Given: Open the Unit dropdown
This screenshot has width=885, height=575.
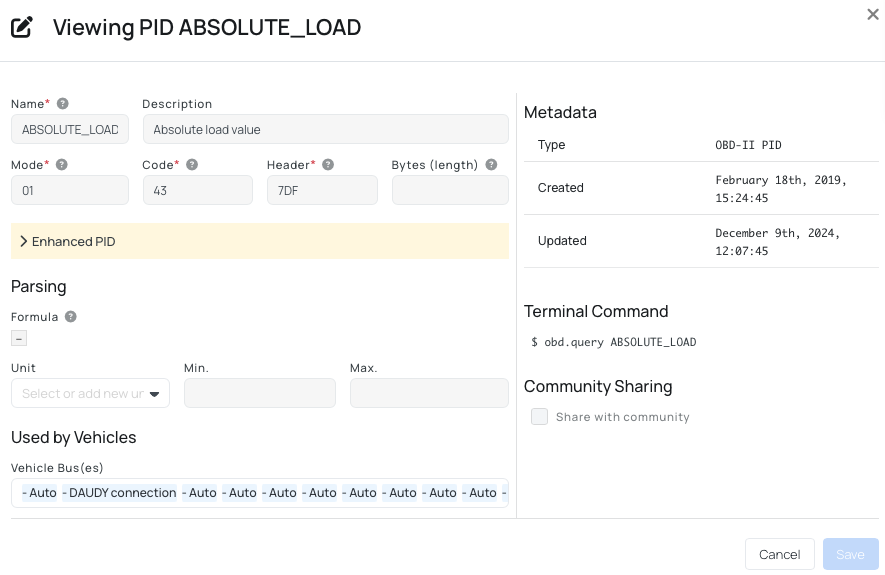Looking at the screenshot, I should tap(90, 393).
